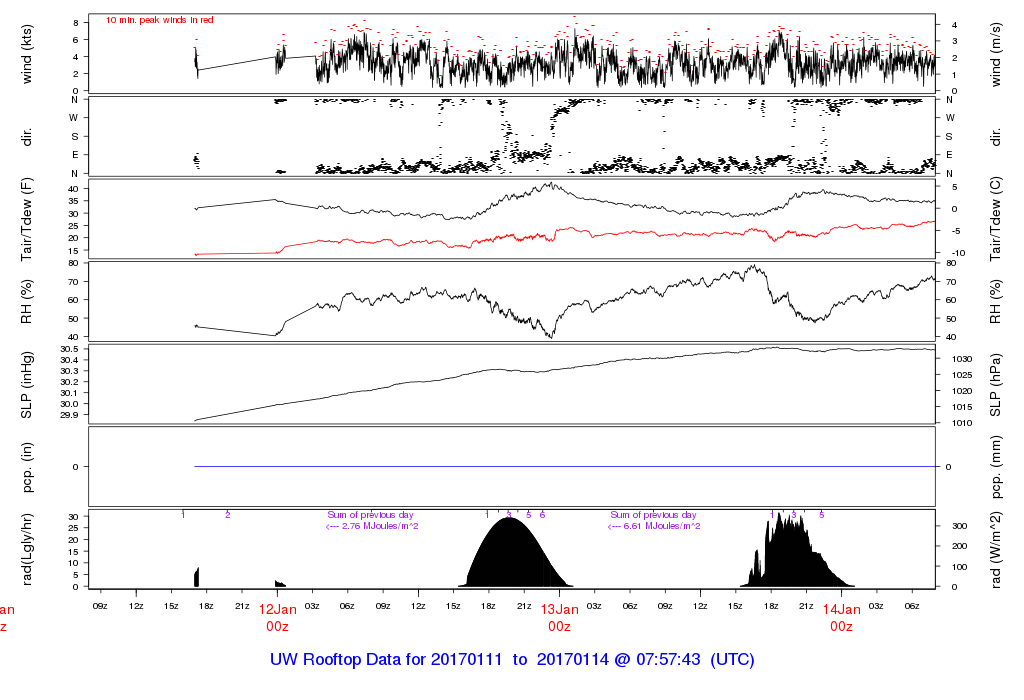Select the 13Jan 00z date marker
The height and width of the screenshot is (700, 1024).
(x=559, y=617)
